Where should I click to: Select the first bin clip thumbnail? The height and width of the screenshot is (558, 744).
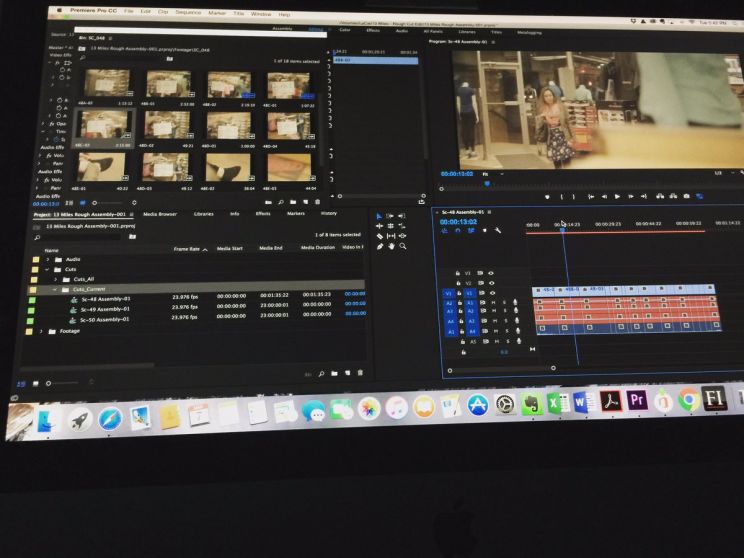click(x=106, y=83)
